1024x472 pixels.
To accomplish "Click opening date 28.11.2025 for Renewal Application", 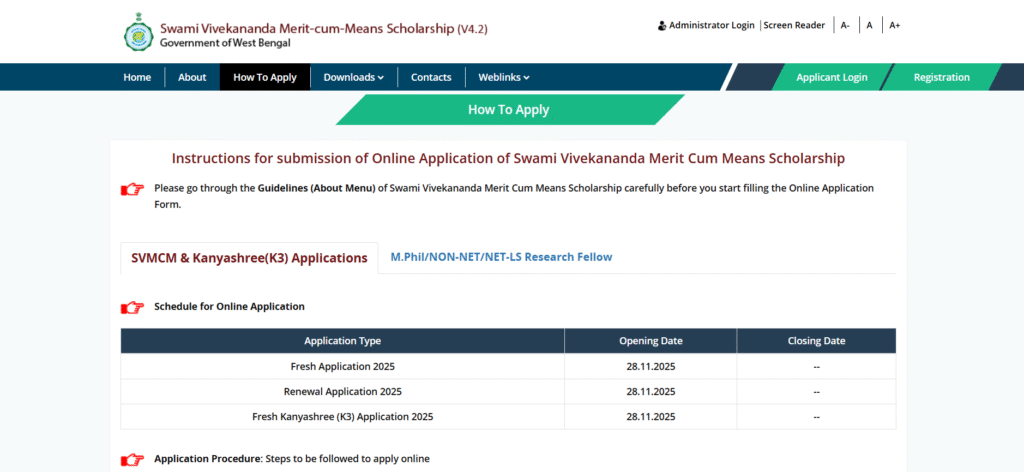I will point(650,392).
